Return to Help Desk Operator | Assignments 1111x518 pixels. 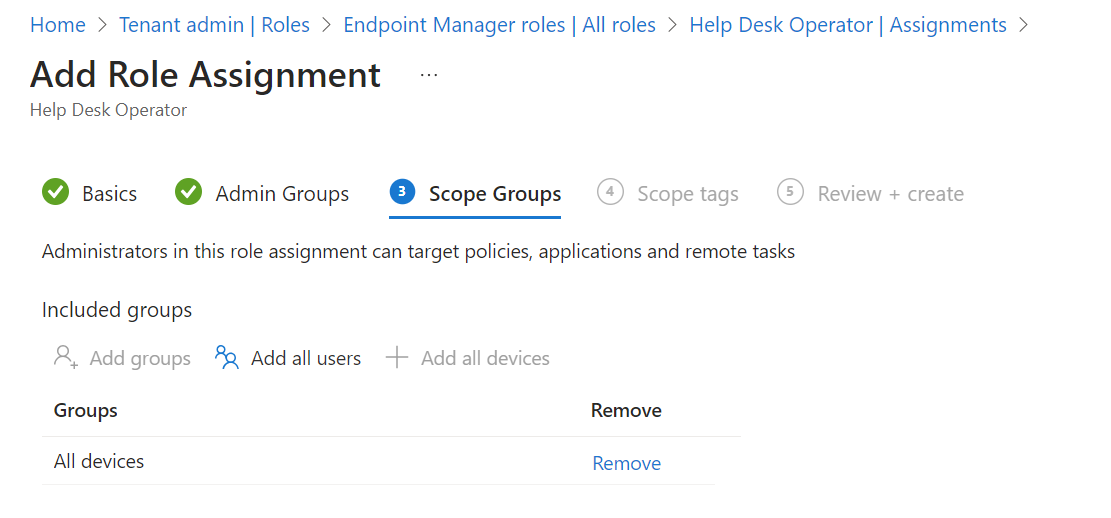tap(848, 25)
